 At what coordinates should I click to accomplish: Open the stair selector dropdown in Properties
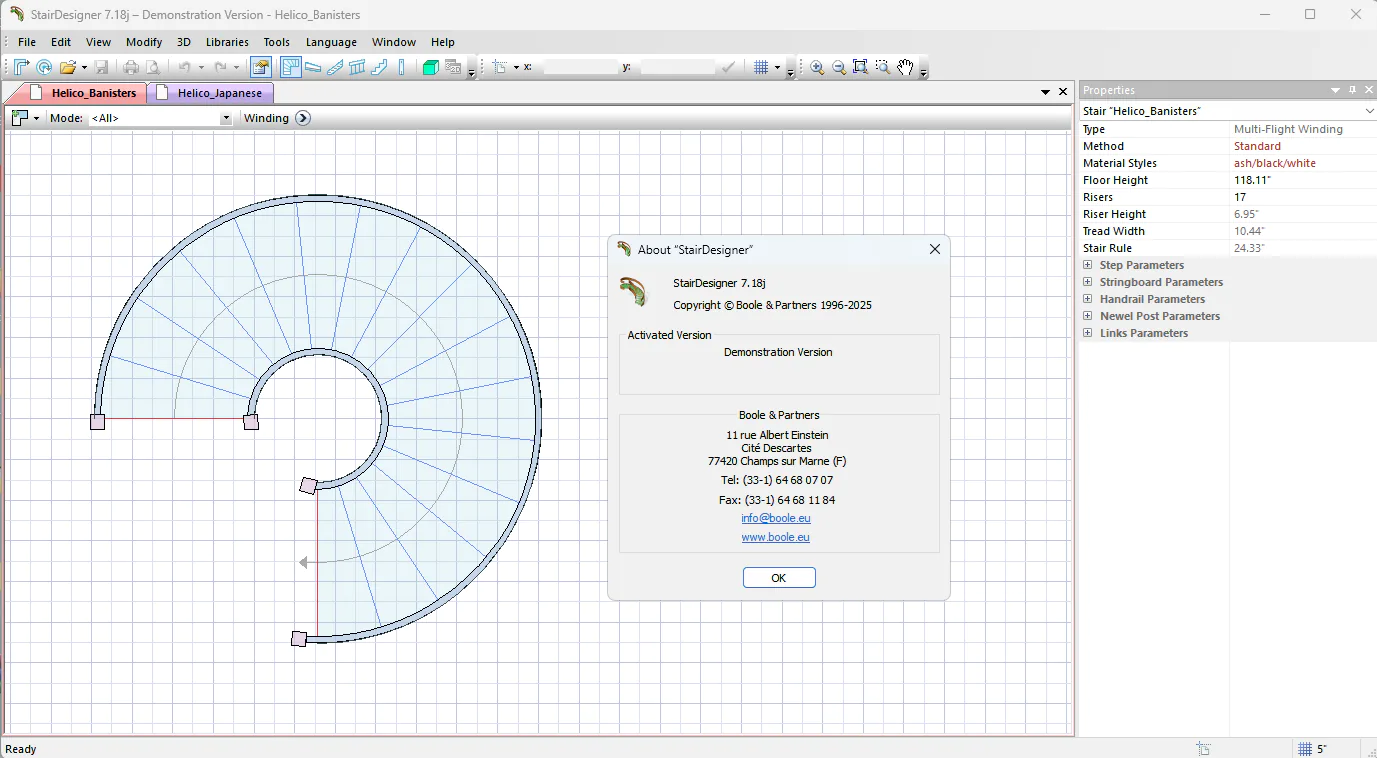(1370, 111)
